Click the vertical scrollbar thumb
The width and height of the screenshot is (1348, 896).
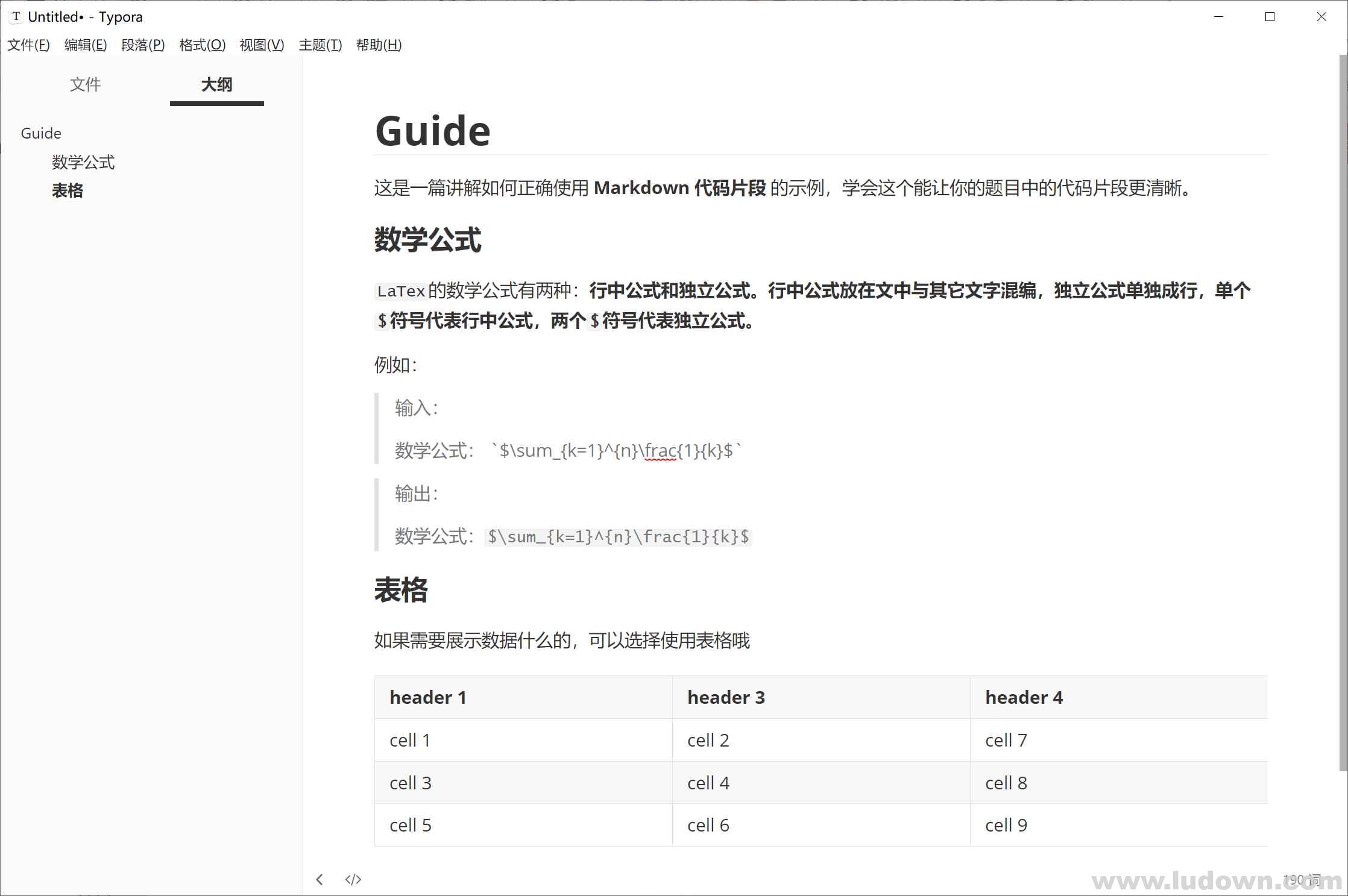tap(1343, 413)
